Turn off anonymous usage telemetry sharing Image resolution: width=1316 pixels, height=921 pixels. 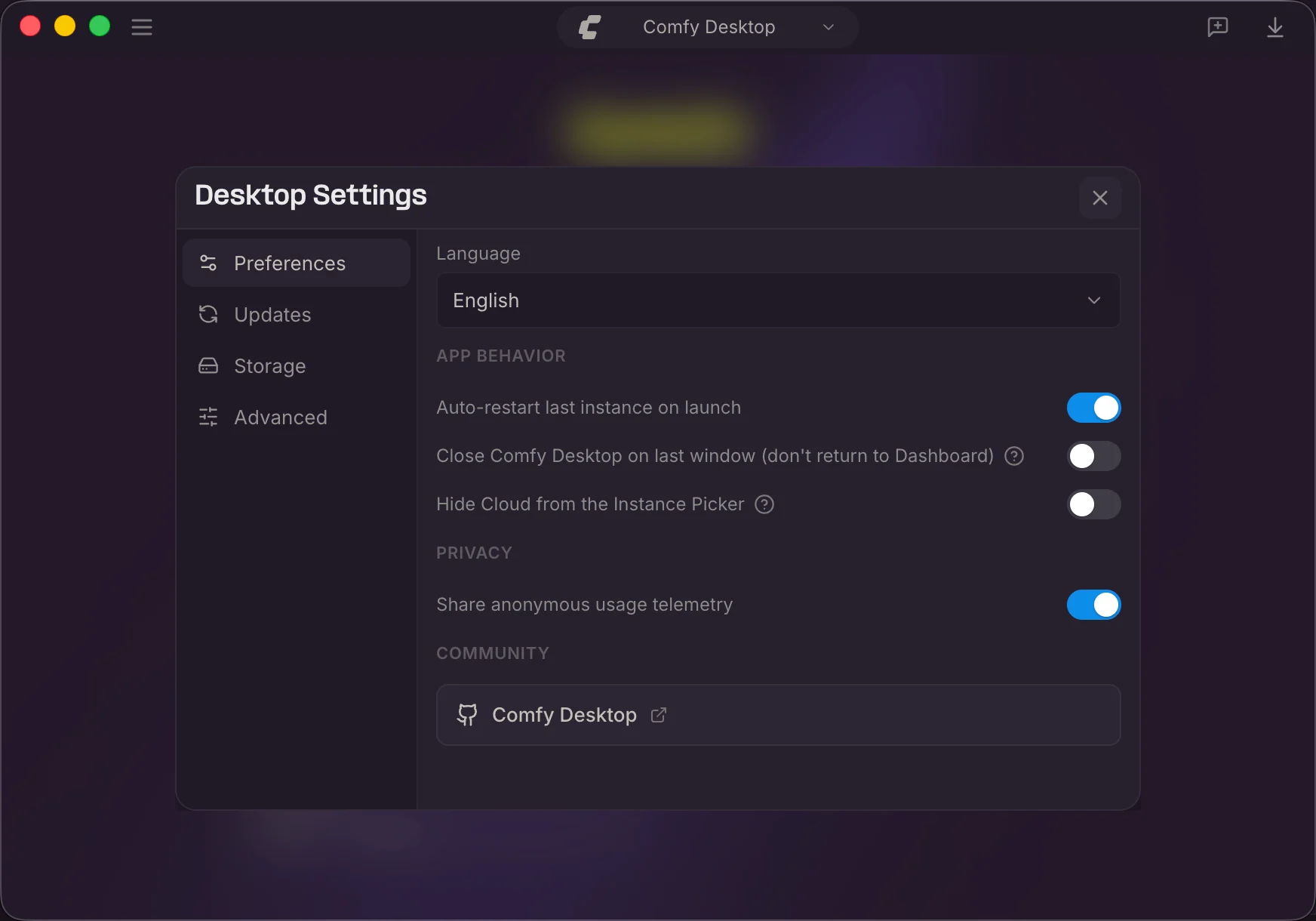tap(1093, 605)
